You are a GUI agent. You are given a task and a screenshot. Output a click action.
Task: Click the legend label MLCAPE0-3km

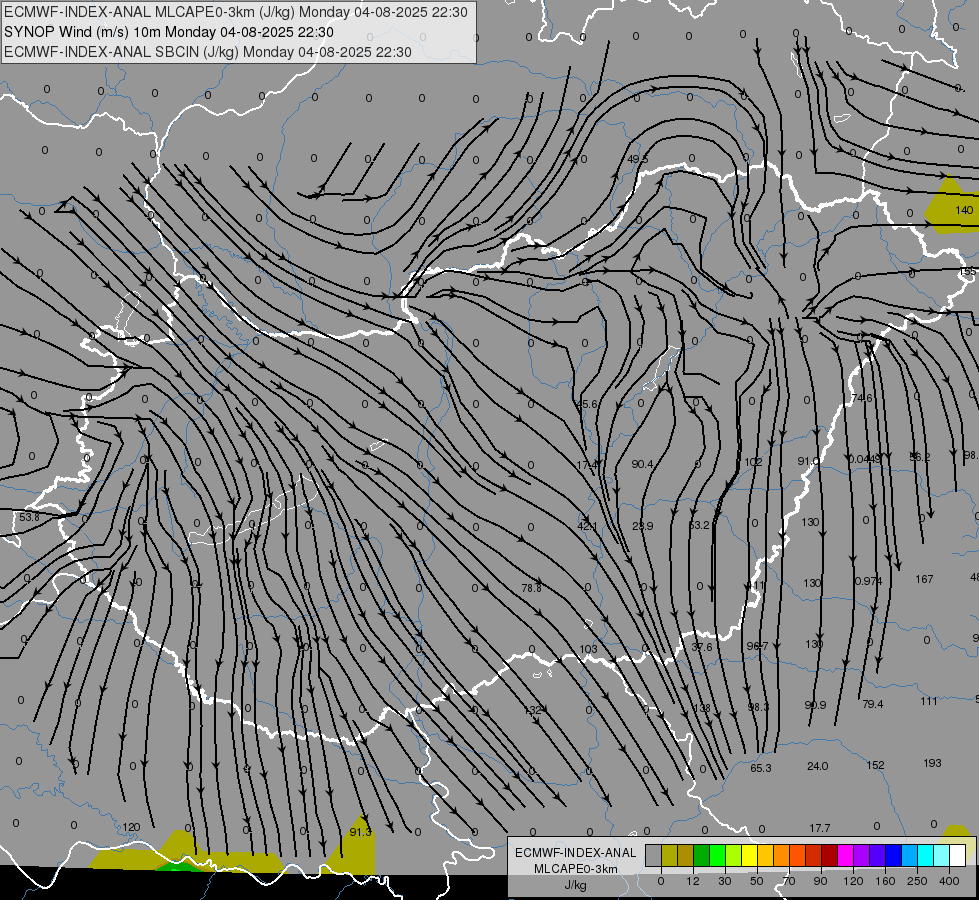(576, 869)
